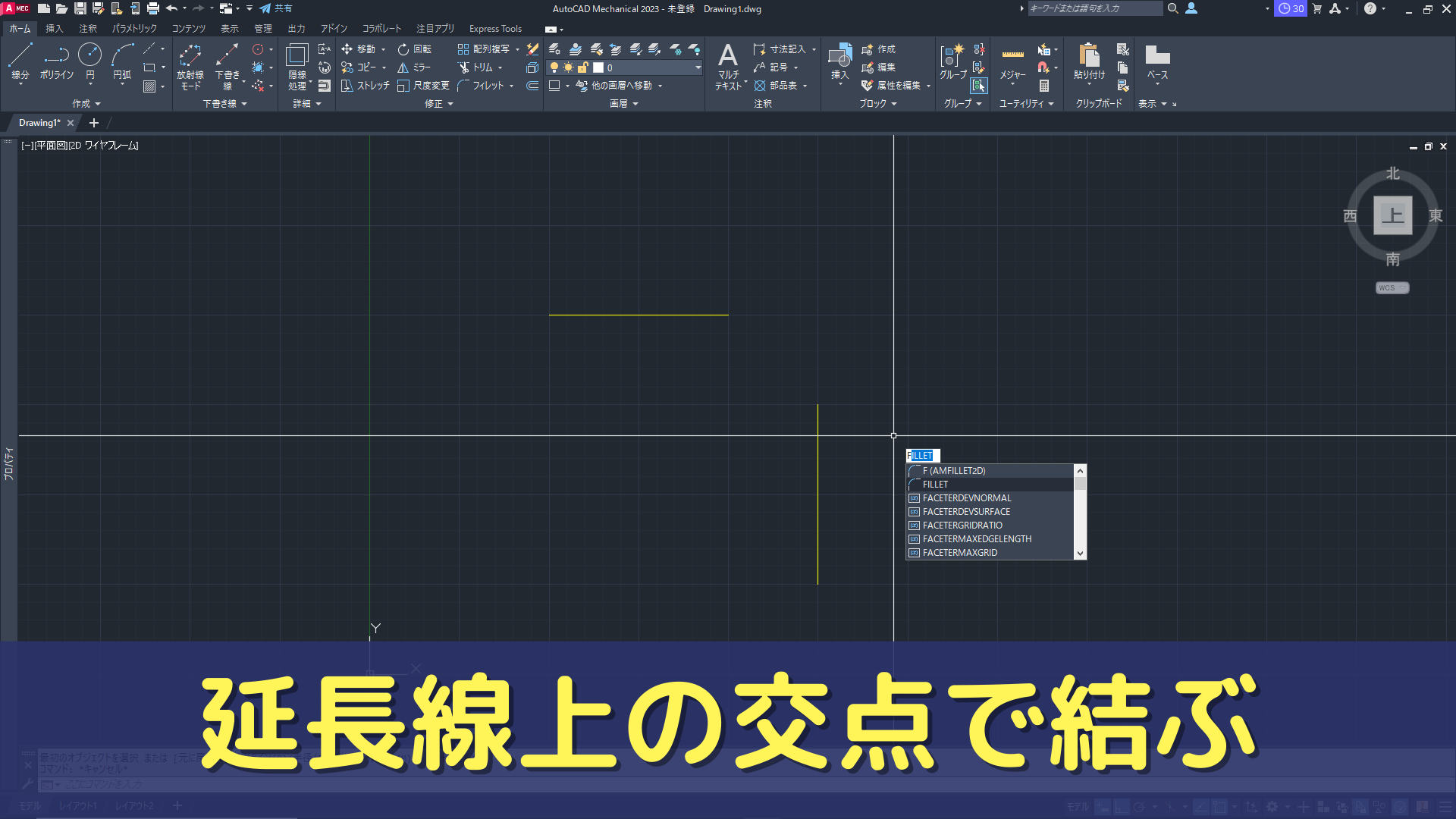
Task: Toggle the layer lock padlock icon
Action: (582, 67)
